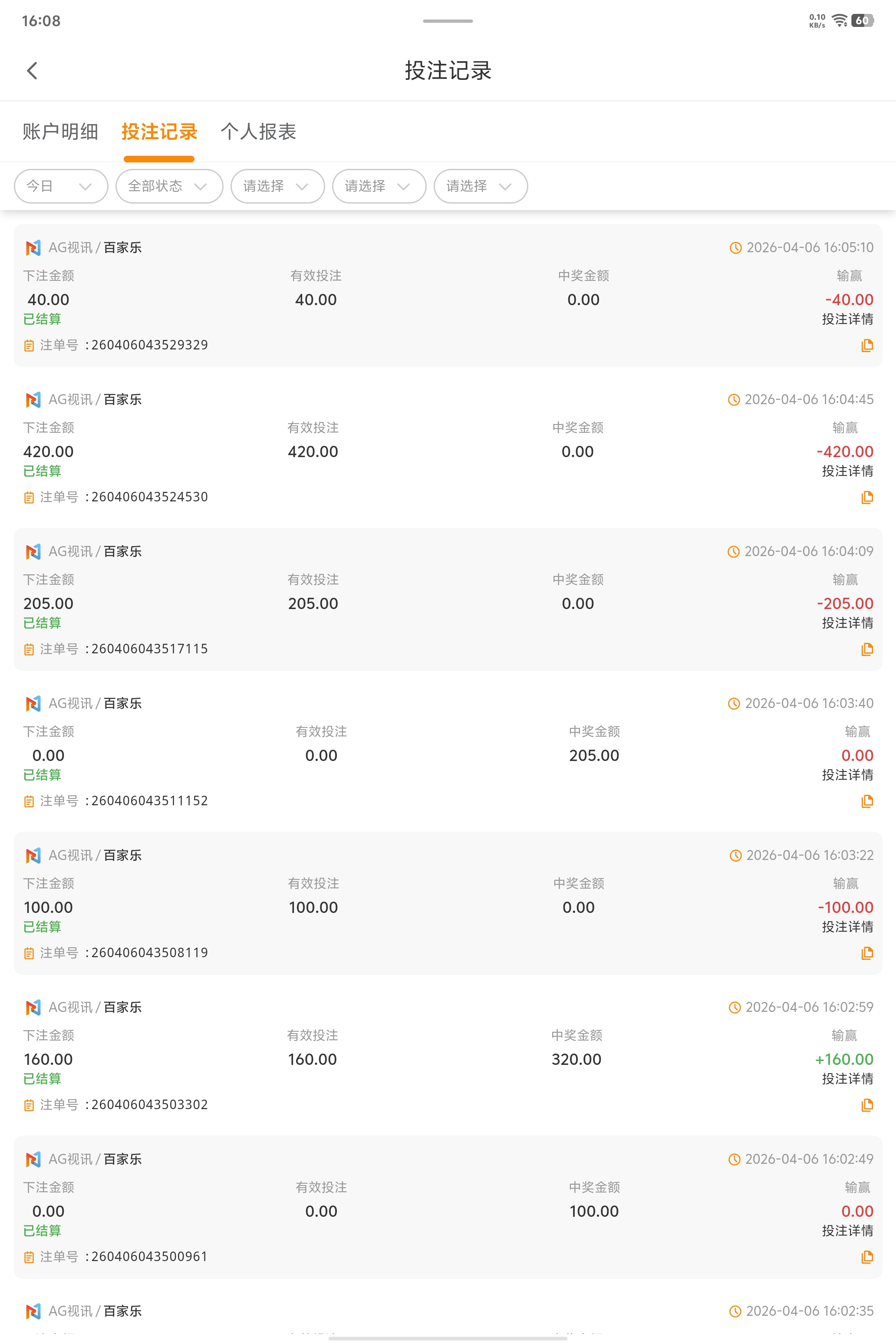This screenshot has width=896, height=1344.
Task: Switch to the 账户明细 tab
Action: 61,132
